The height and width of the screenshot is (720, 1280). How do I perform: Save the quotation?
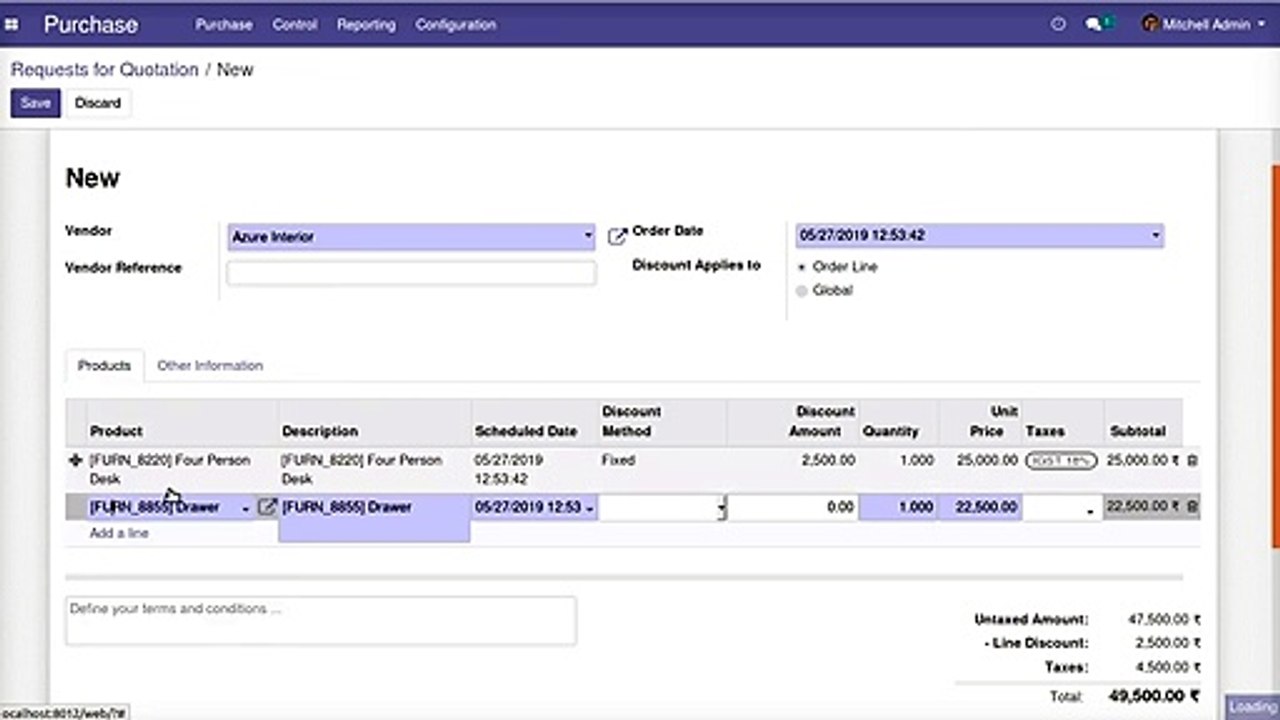[35, 103]
